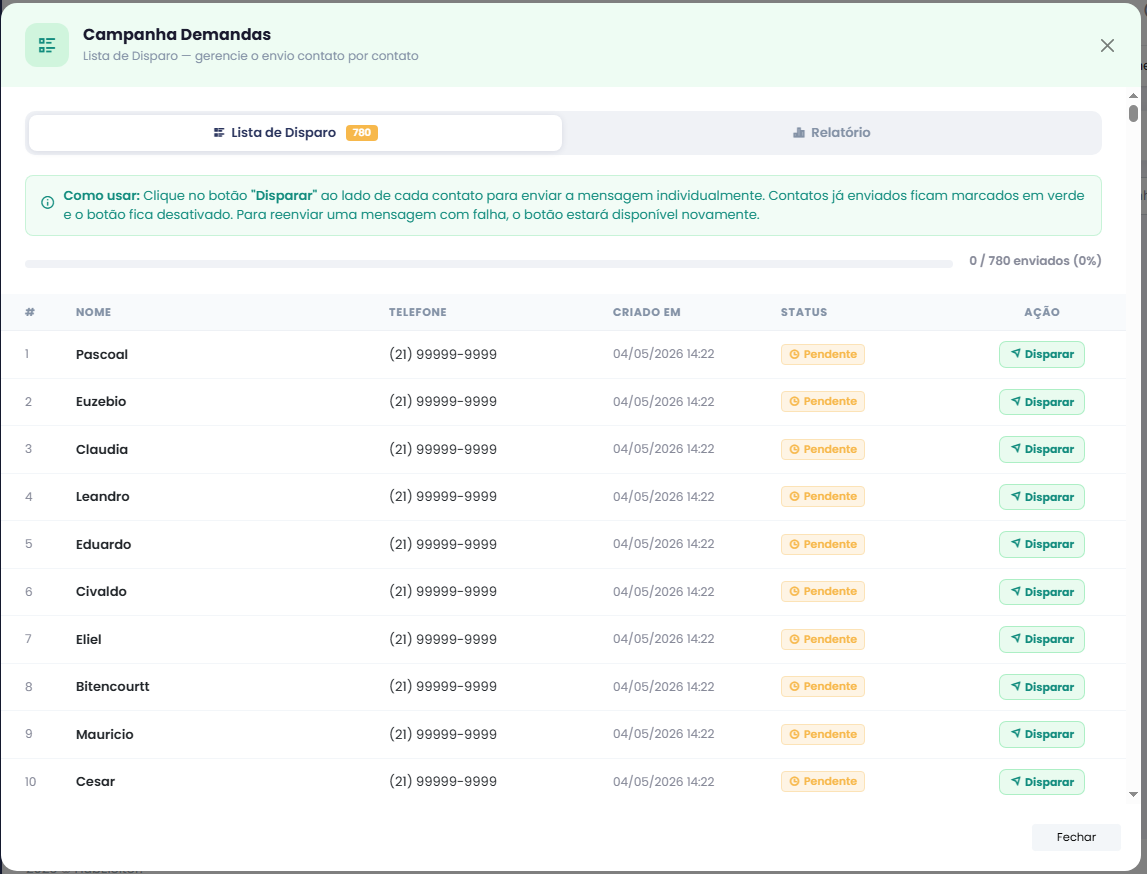Click Pendente status badge for Pascoal
1147x874 pixels.
tap(822, 354)
